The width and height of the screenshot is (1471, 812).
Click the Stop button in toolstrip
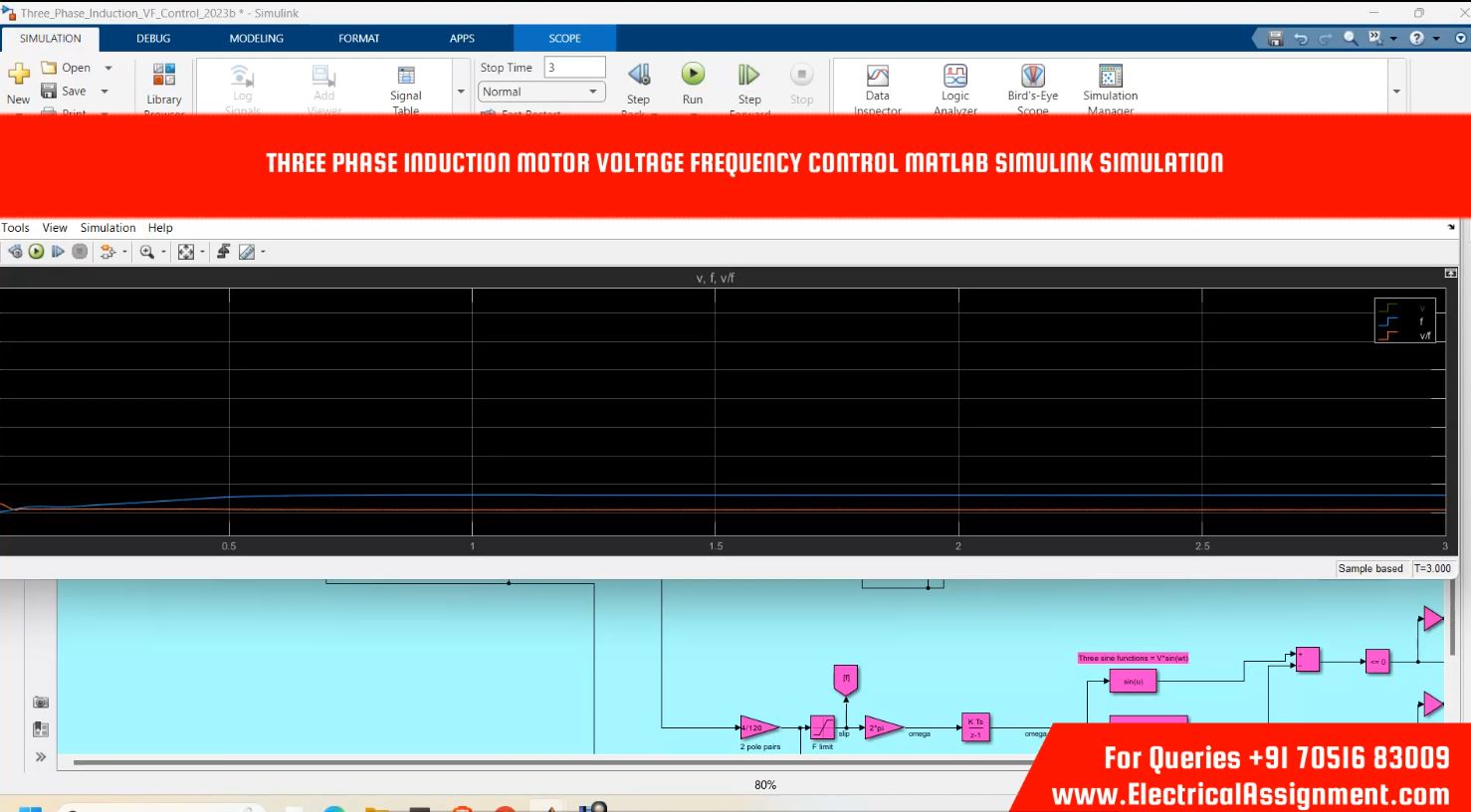click(x=801, y=84)
